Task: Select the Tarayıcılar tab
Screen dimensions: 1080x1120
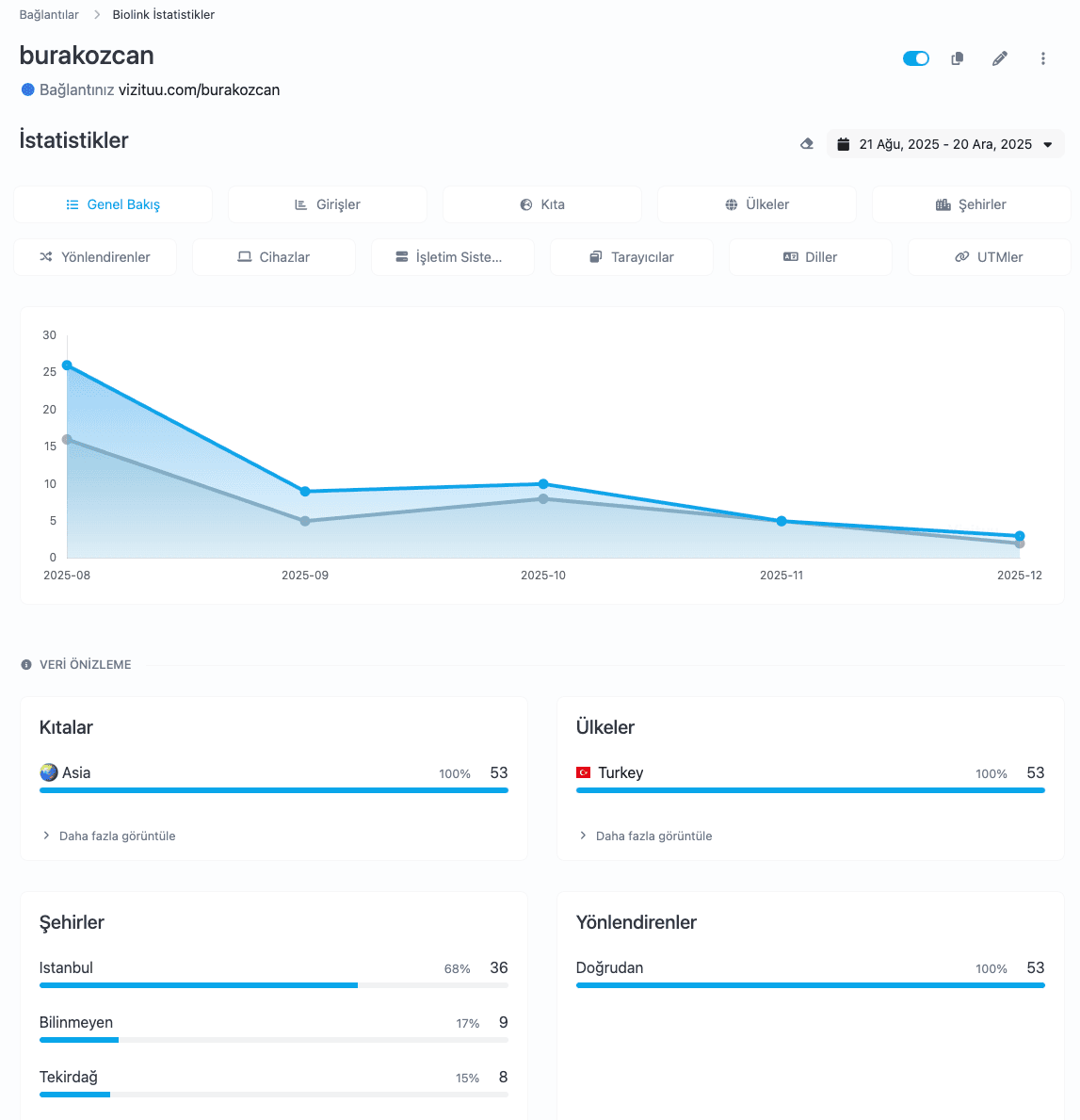Action: pyautogui.click(x=631, y=257)
